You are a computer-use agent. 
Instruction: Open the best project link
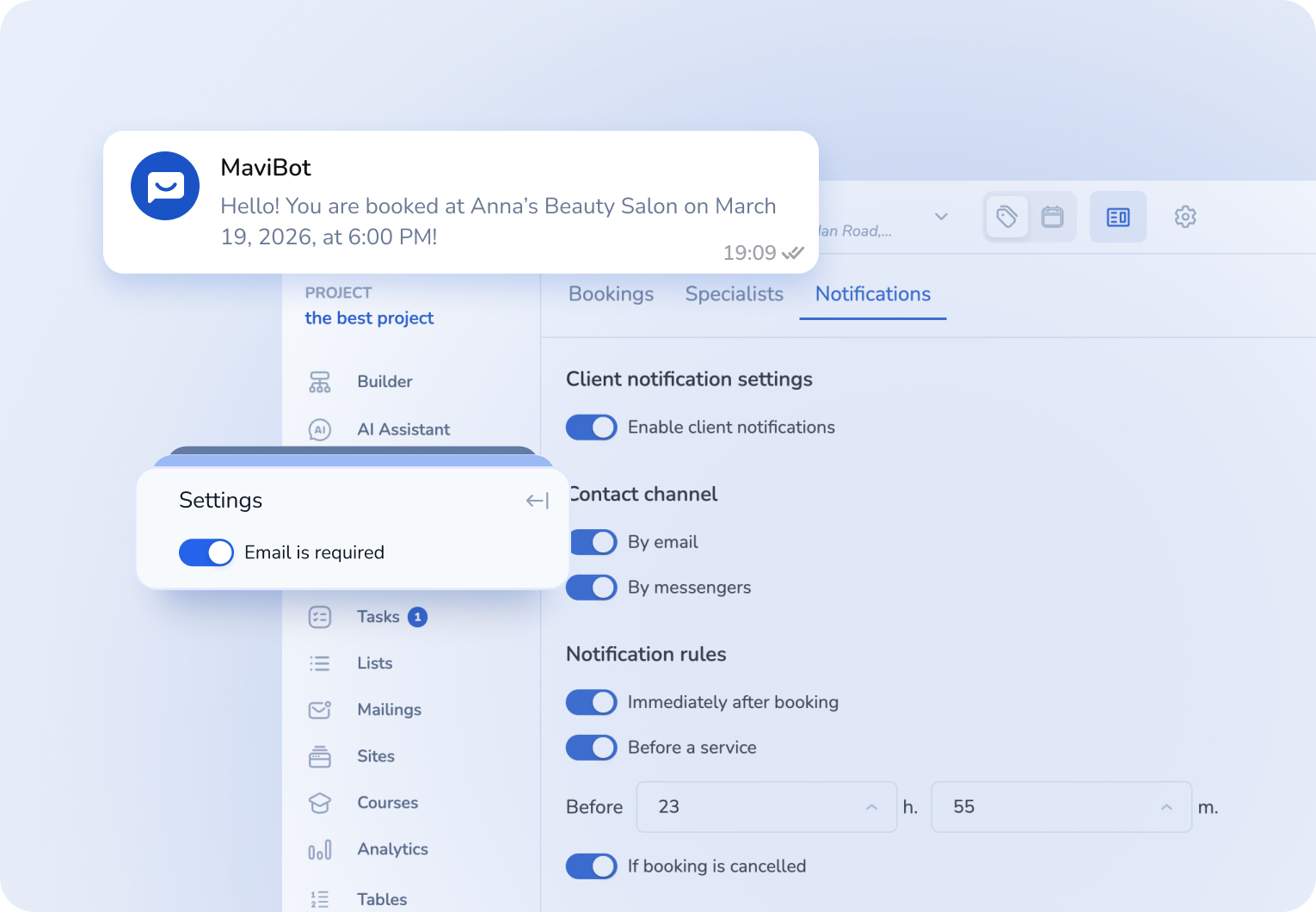[x=369, y=317]
